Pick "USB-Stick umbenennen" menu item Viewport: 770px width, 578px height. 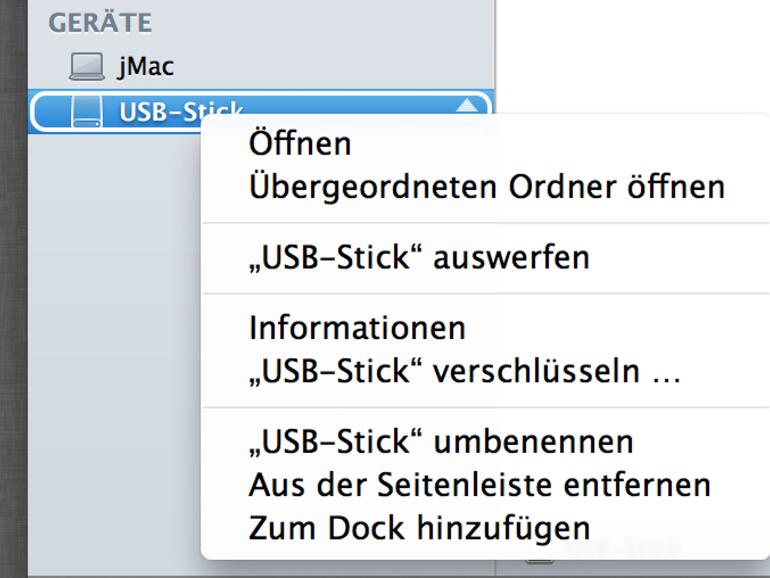click(441, 441)
